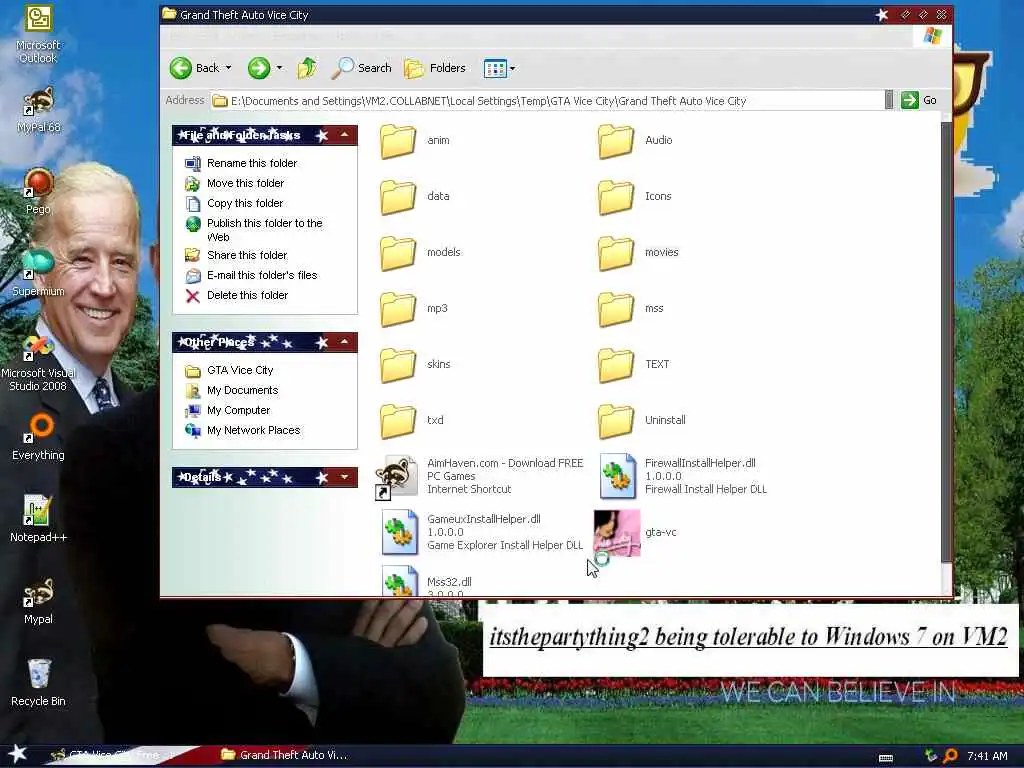
Task: Select the movies folder
Action: 638,253
